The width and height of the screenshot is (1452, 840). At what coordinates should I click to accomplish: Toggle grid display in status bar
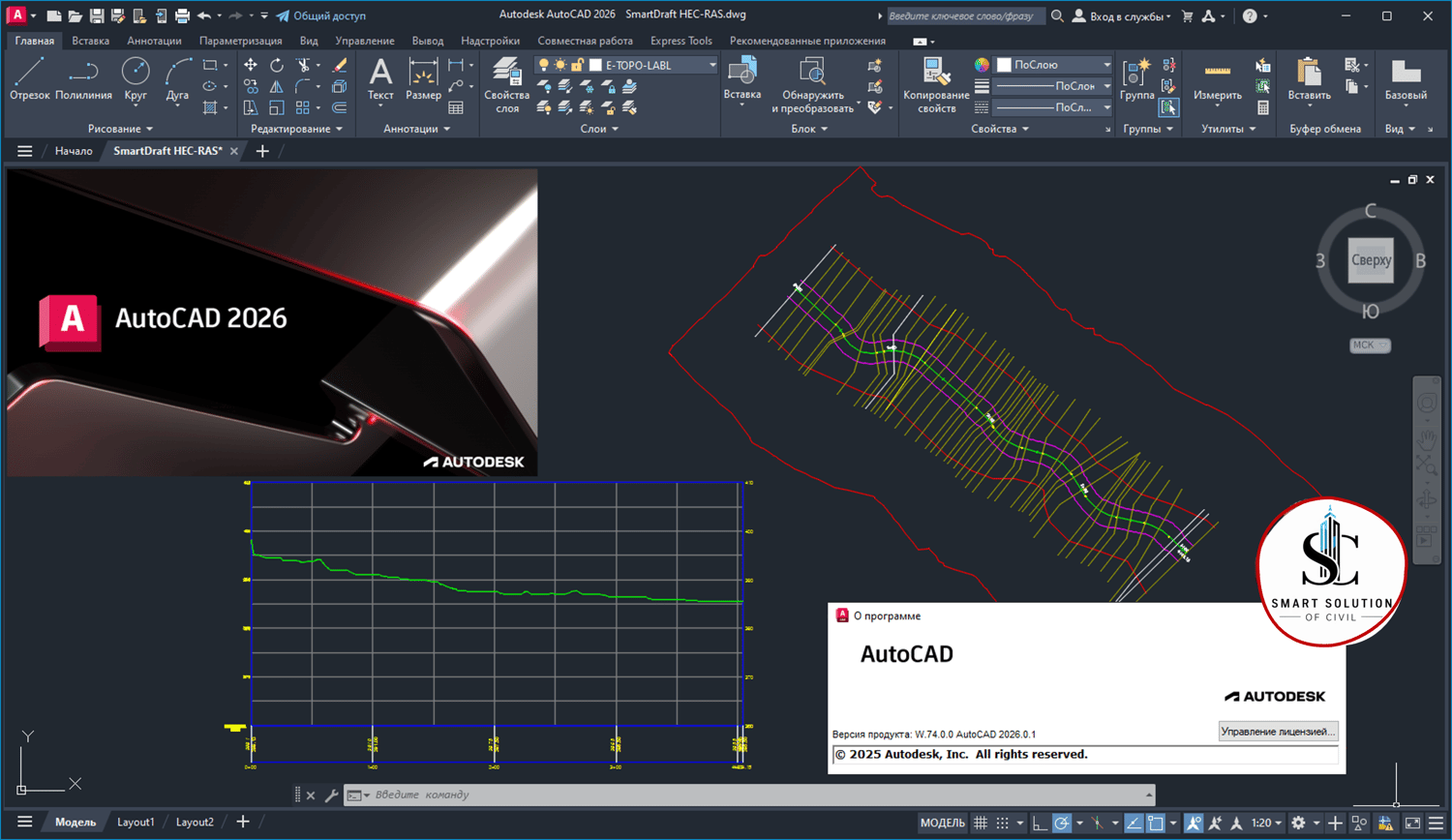[981, 823]
